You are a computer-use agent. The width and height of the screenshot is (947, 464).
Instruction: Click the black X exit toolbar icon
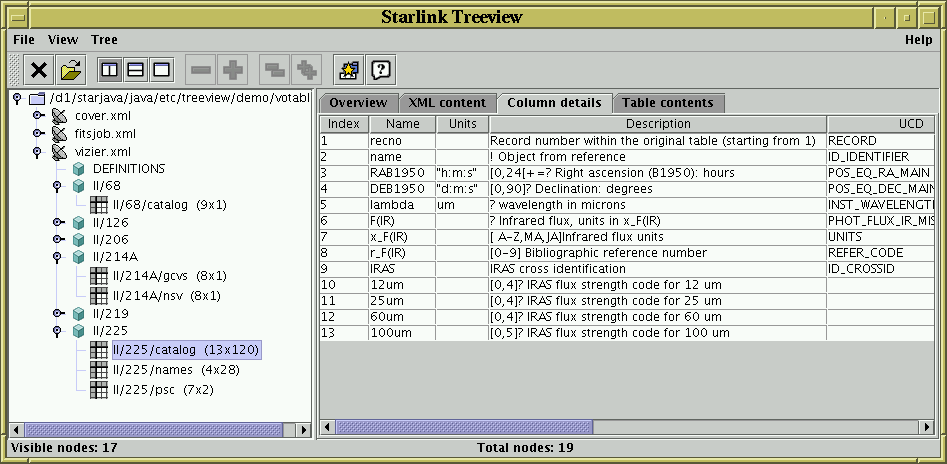[x=39, y=70]
